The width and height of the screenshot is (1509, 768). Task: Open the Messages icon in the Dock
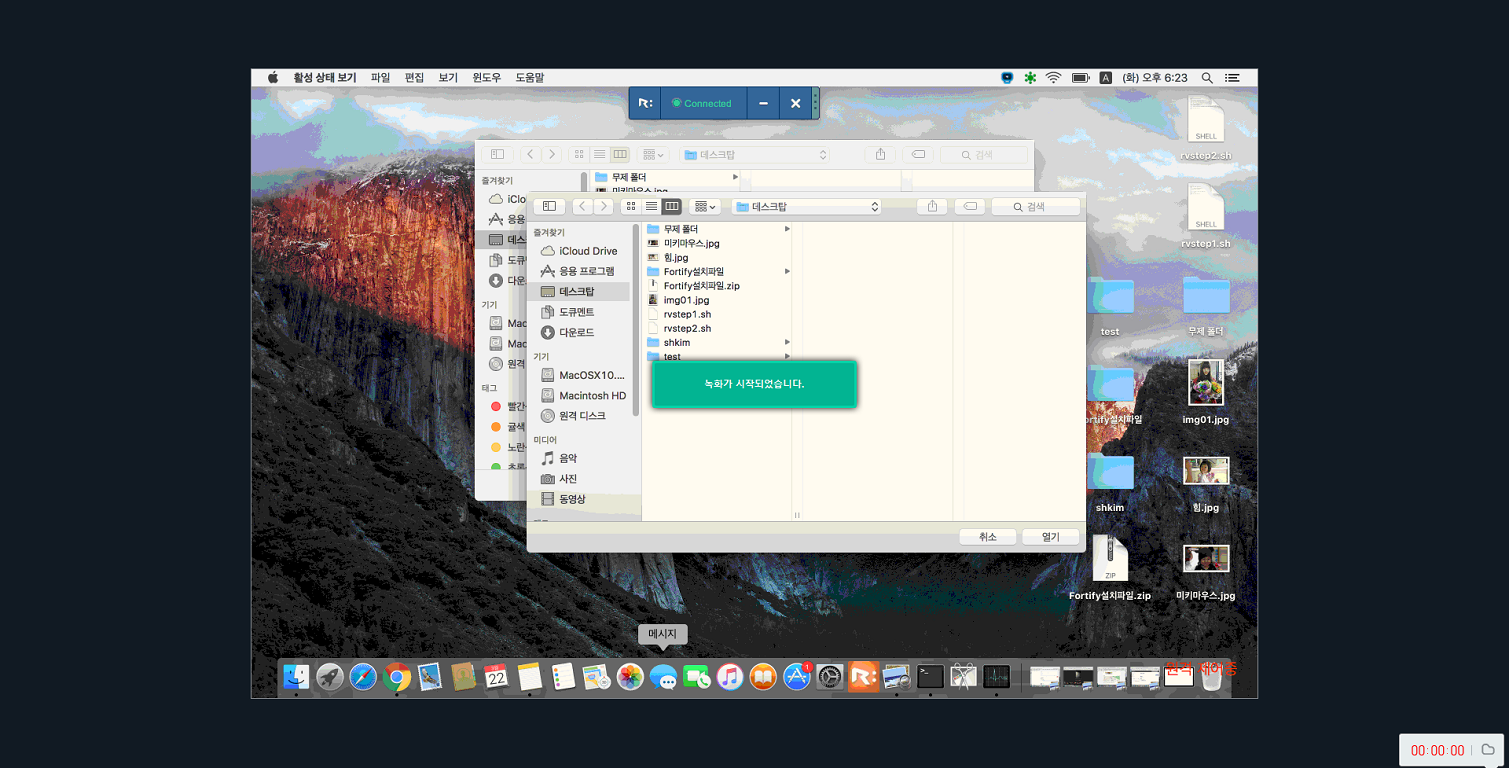pos(663,677)
